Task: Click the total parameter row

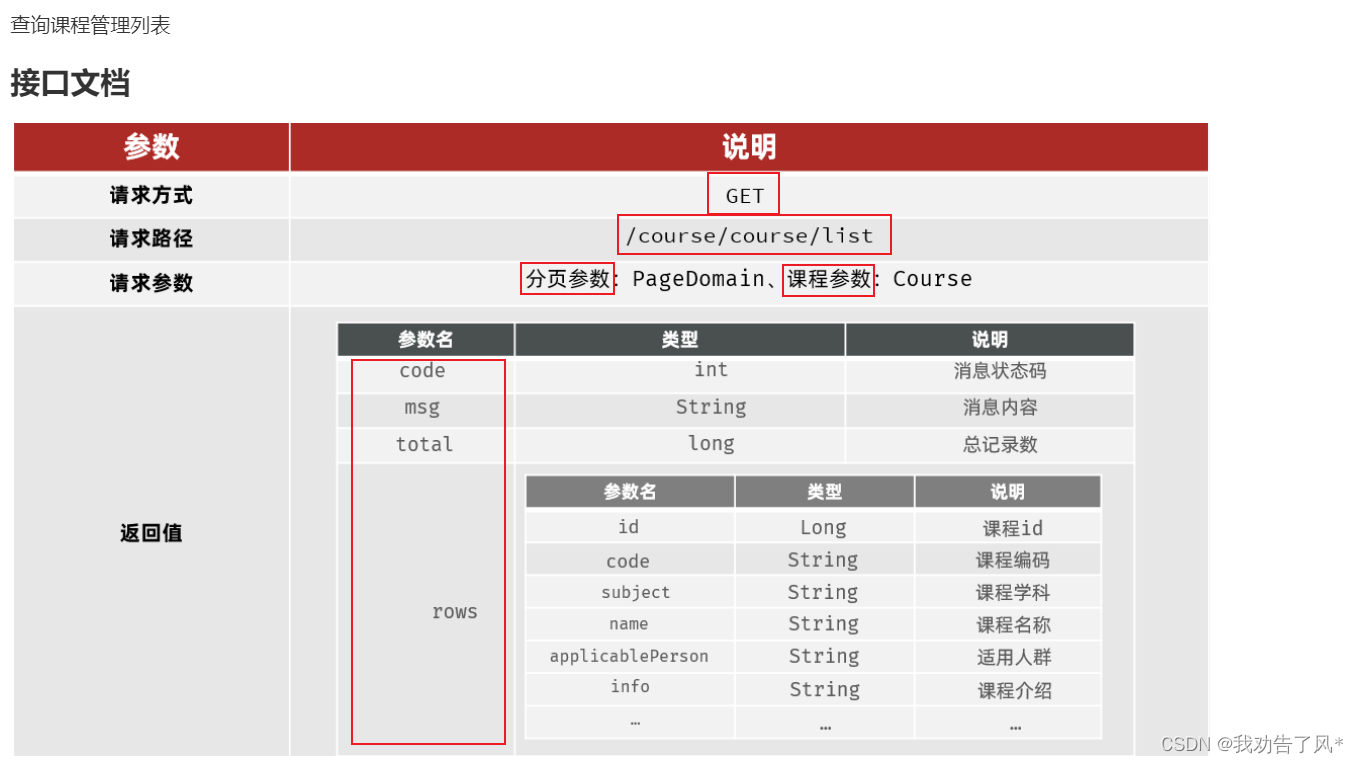Action: 424,444
